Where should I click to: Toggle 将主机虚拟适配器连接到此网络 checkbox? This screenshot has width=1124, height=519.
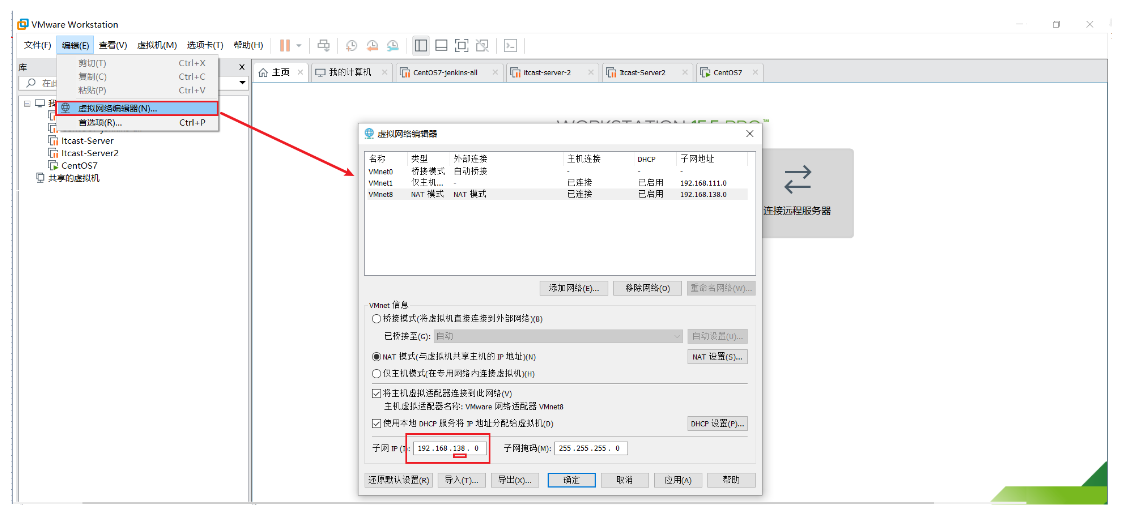(377, 394)
